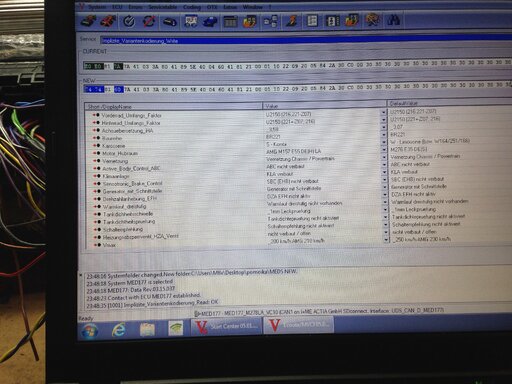
Task: Click the table grid toolbar icon
Action: coord(230,22)
